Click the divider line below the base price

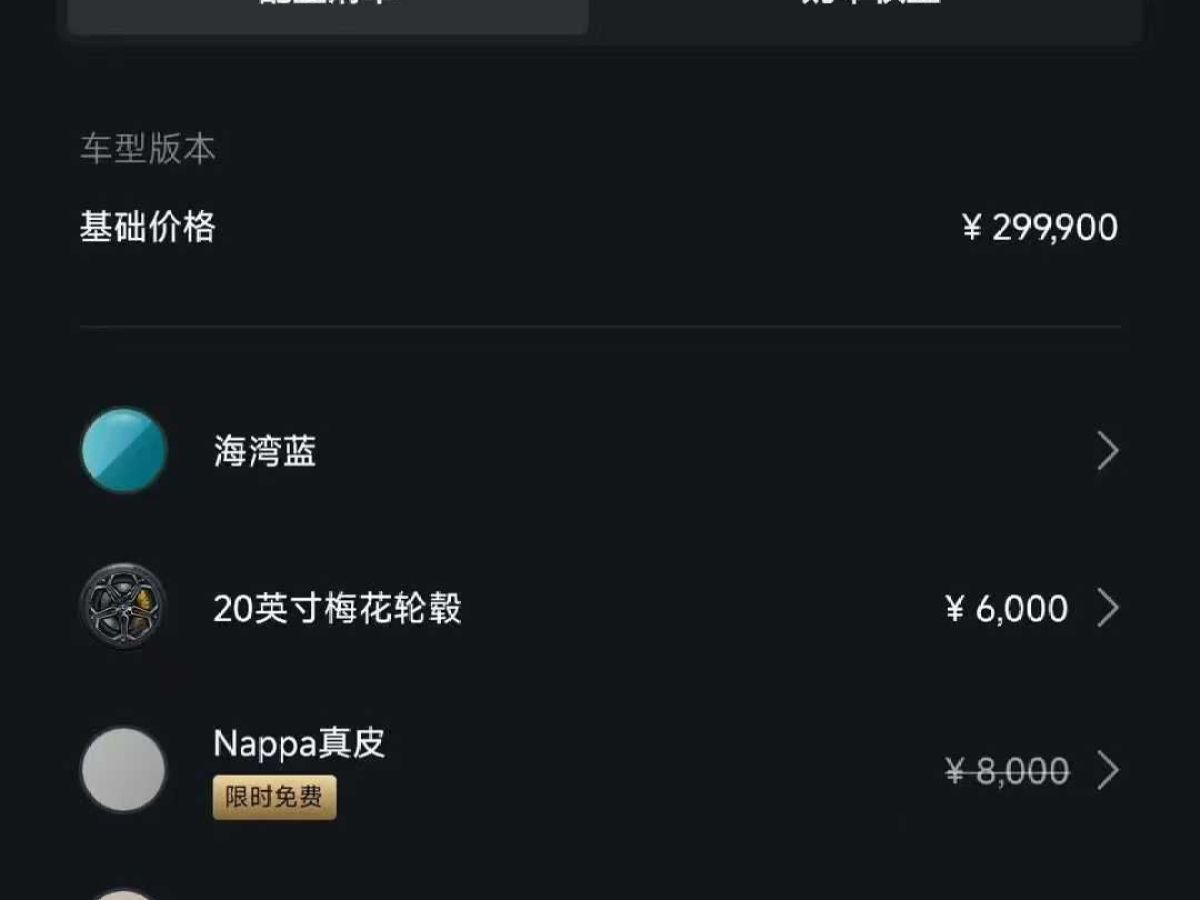[600, 327]
